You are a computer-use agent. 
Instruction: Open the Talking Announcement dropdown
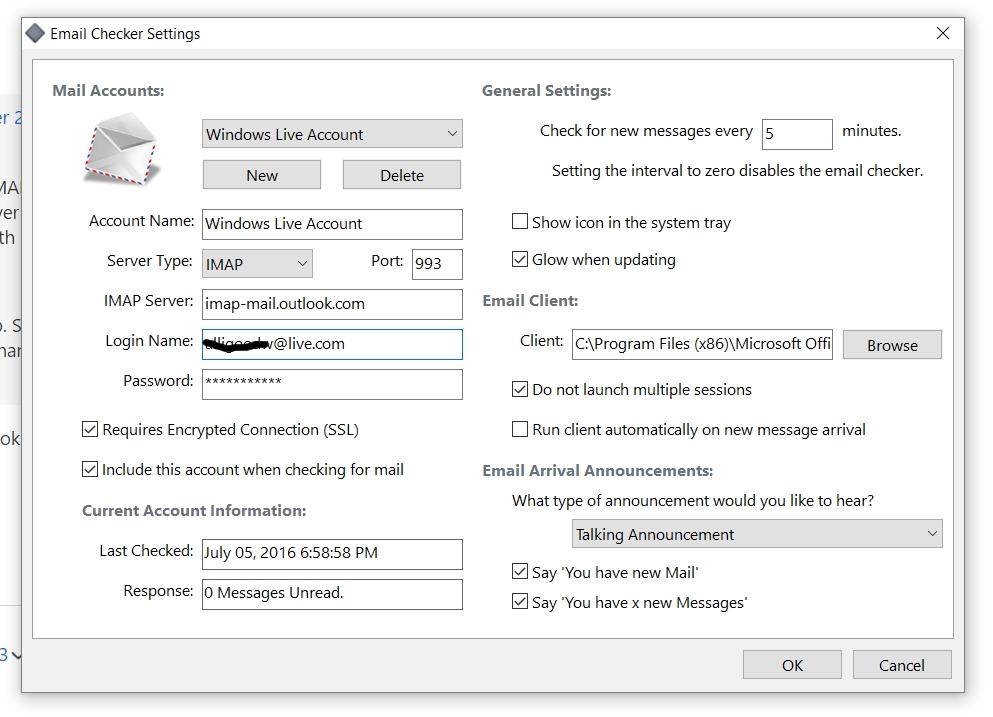tap(757, 534)
